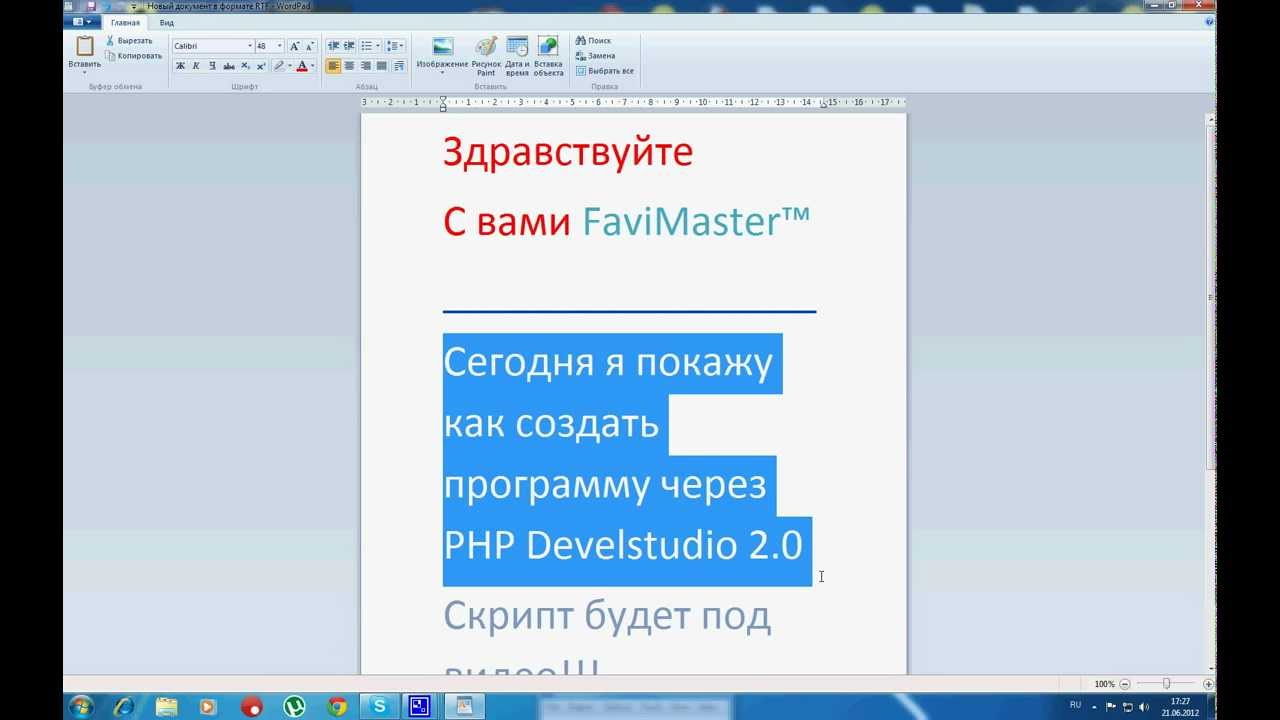The image size is (1280, 720).
Task: Click the Paste clipboard icon
Action: (x=85, y=46)
